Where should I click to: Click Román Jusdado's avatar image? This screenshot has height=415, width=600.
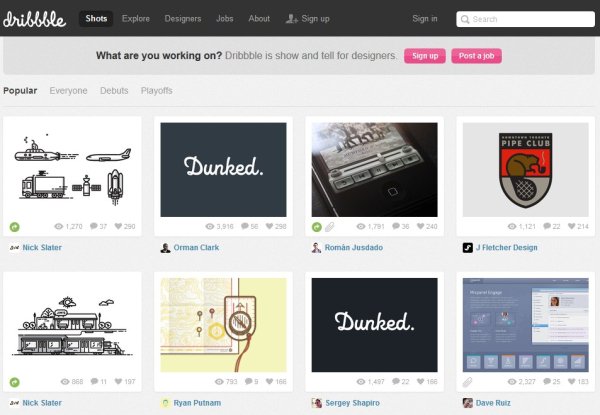point(316,248)
